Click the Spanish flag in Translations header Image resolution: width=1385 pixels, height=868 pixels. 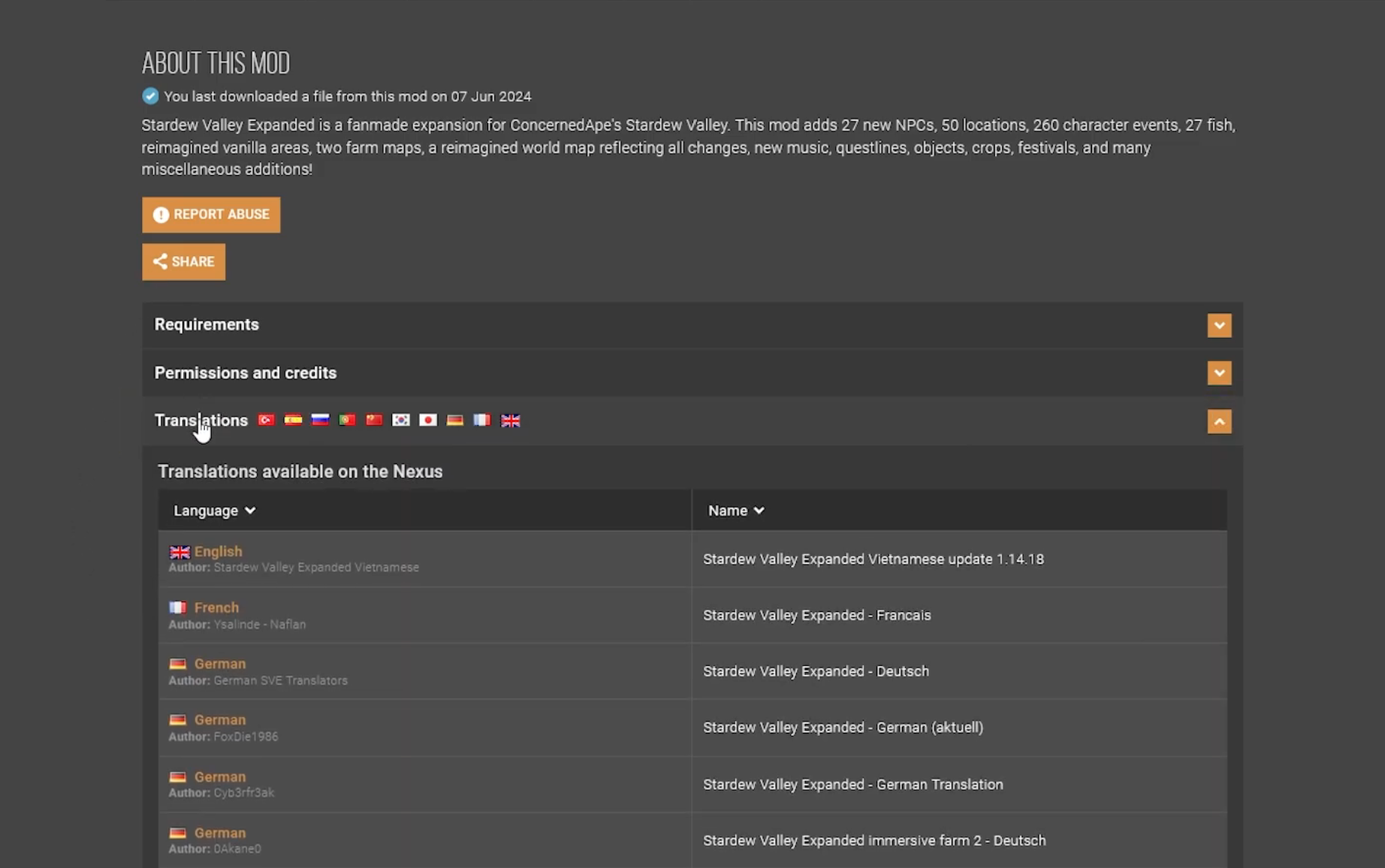click(293, 420)
